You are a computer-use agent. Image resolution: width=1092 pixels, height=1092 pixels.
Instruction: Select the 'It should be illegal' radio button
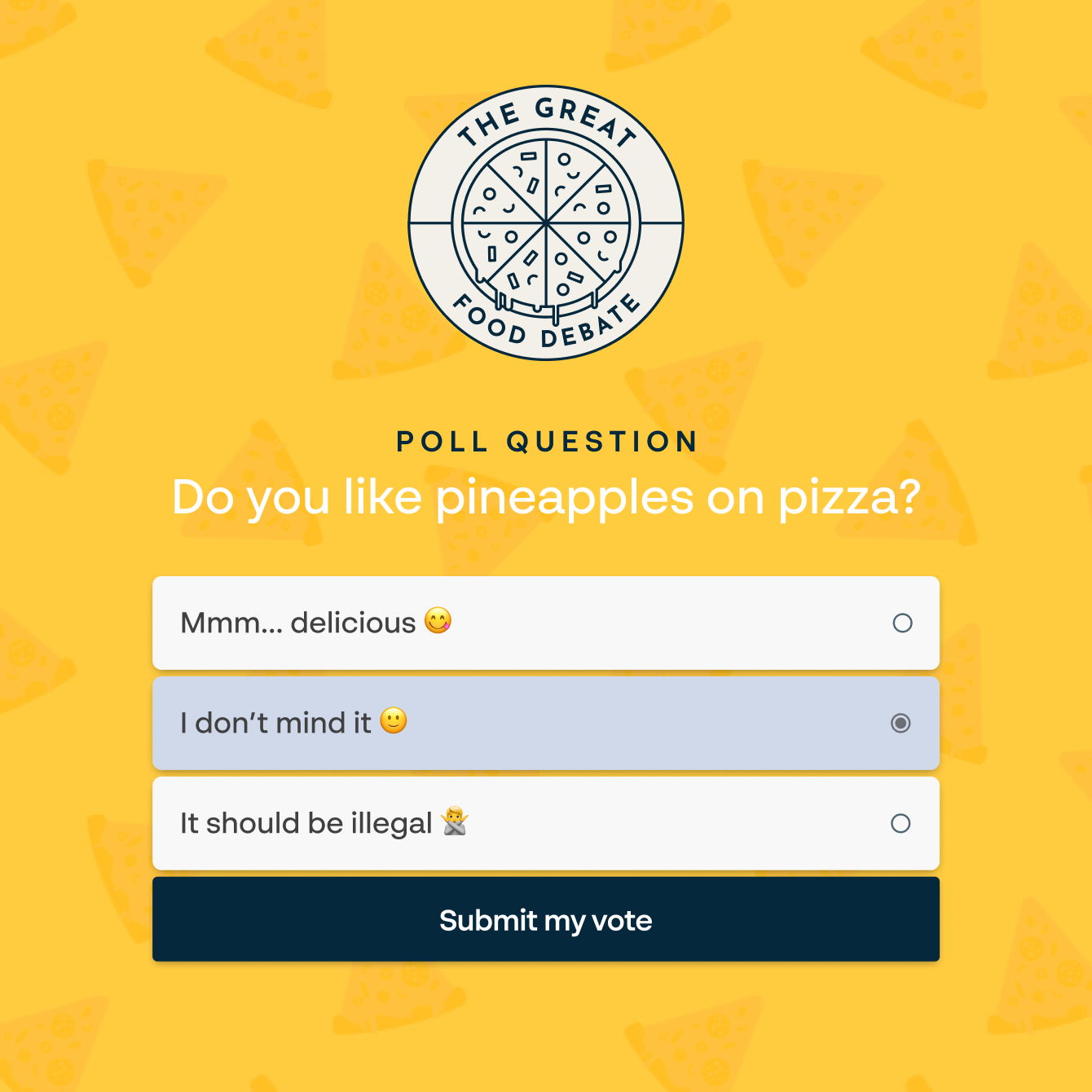point(900,823)
